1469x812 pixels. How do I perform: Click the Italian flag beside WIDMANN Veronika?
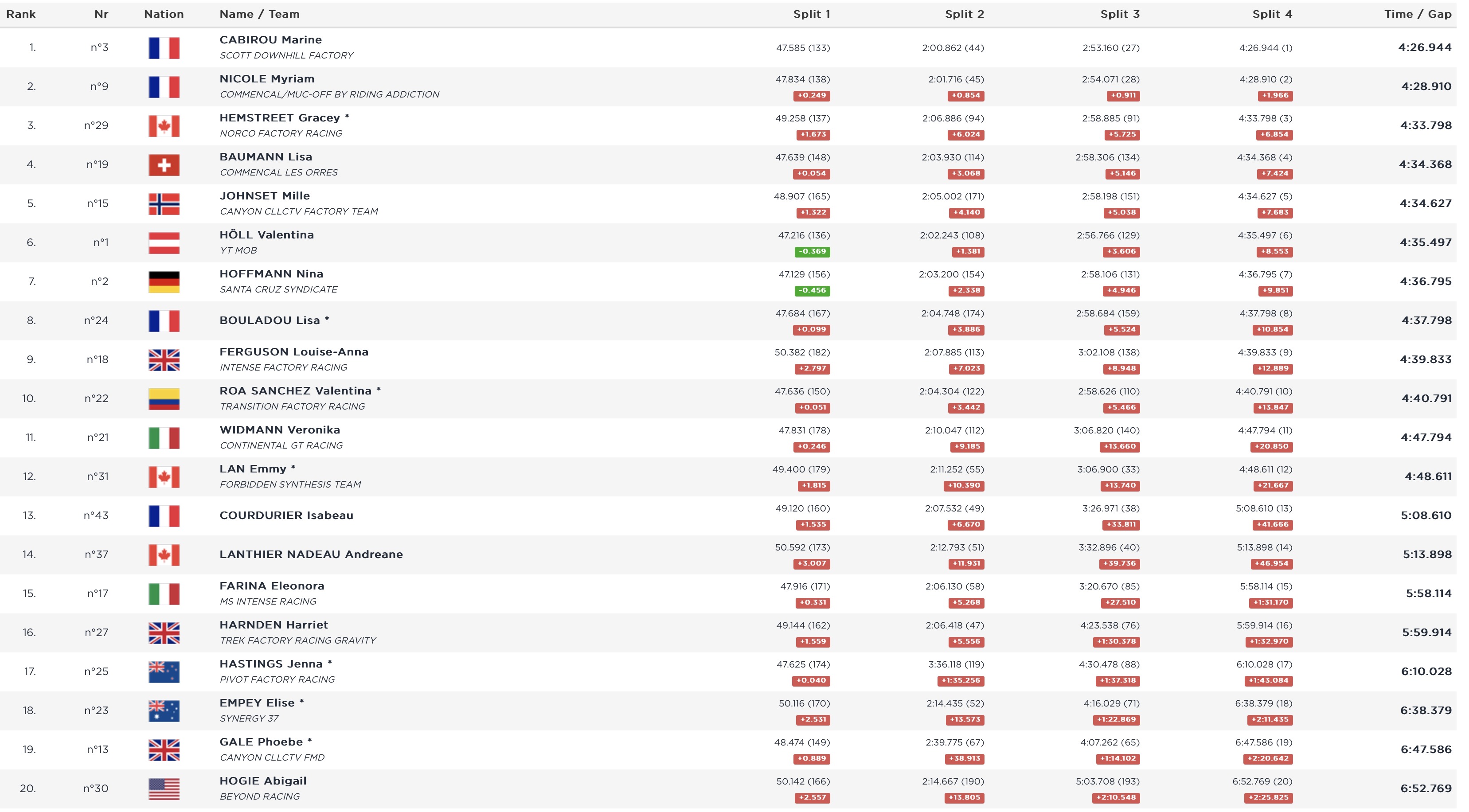tap(165, 438)
